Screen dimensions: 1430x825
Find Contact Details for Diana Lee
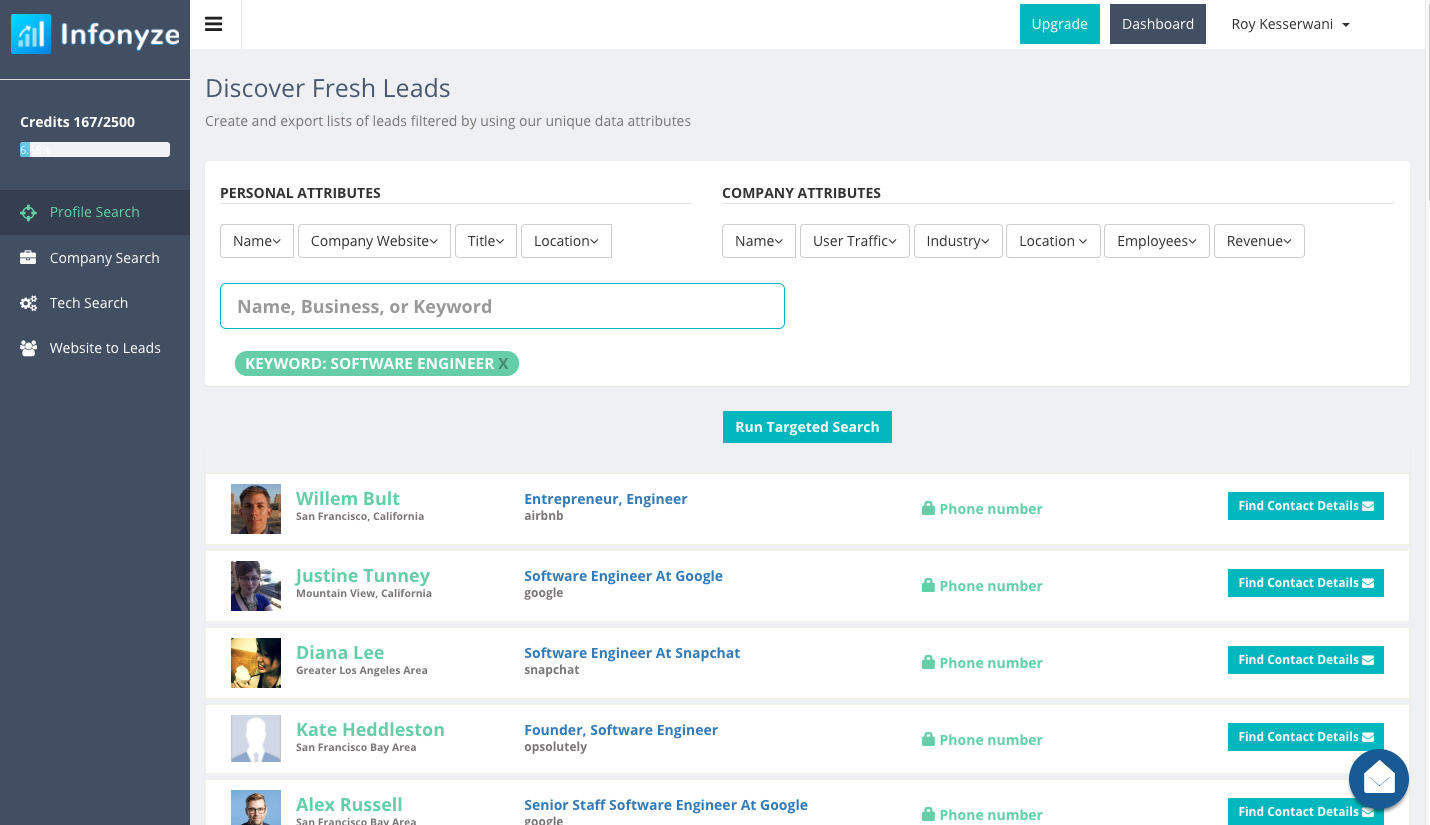point(1306,660)
